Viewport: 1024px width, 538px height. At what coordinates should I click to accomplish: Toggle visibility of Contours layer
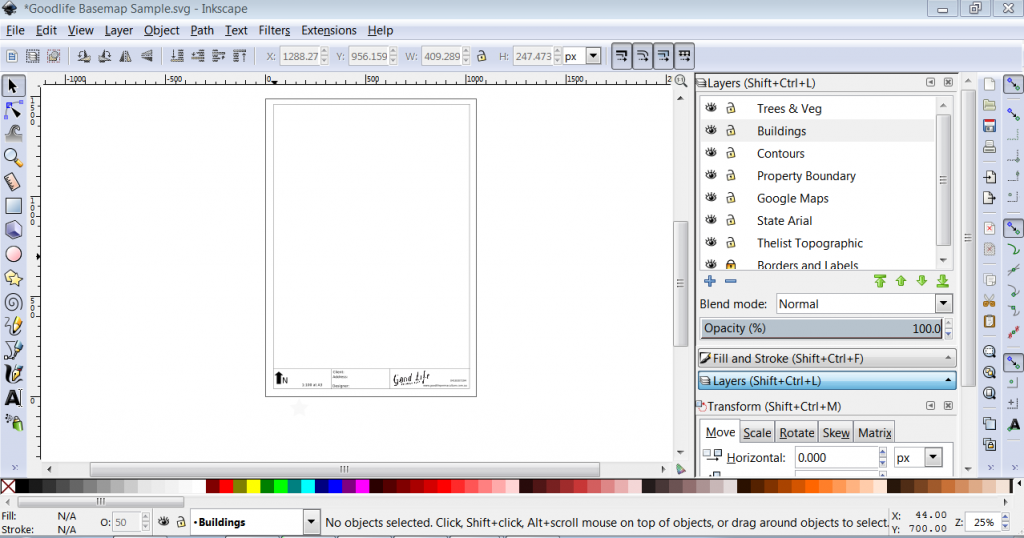click(x=711, y=153)
